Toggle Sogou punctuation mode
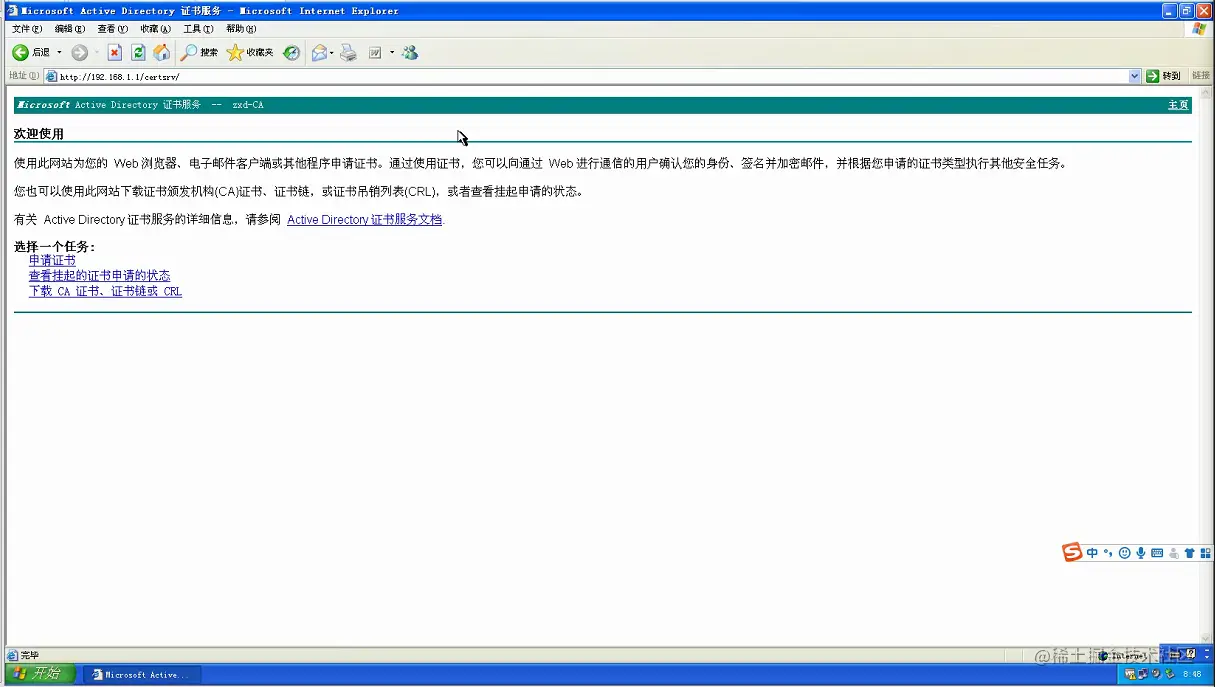Screen dimensions: 1215x687 click(x=1108, y=552)
